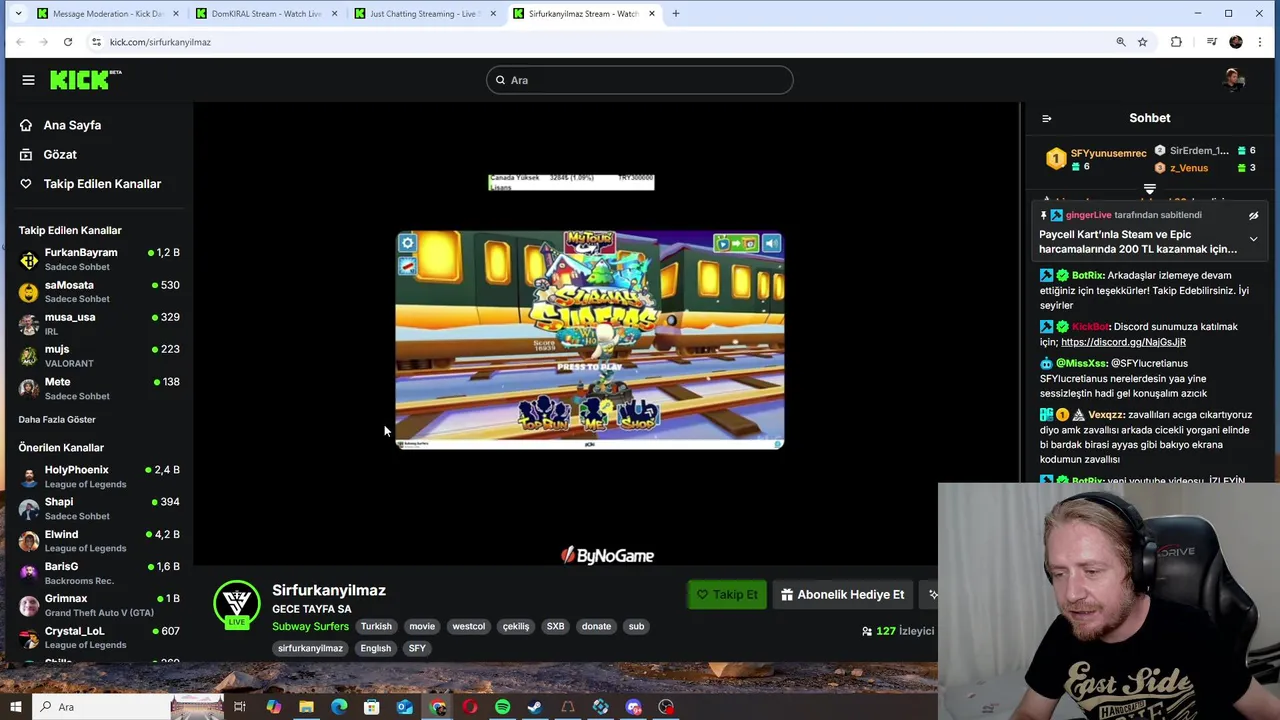Open the FurkanBayram followed channel
This screenshot has height=720, width=1280.
click(98, 260)
